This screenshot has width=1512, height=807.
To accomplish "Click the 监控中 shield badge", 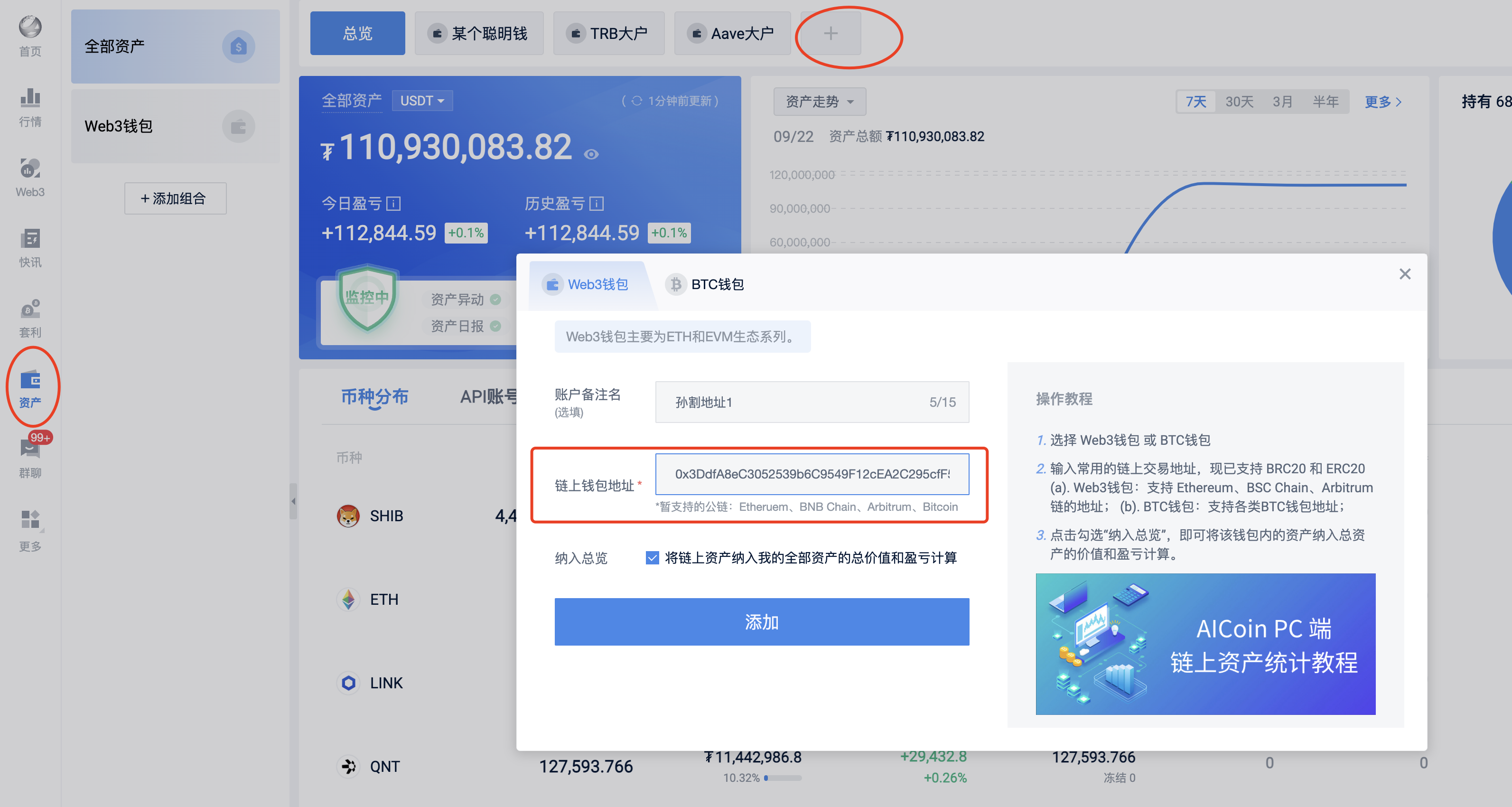I will click(x=367, y=298).
